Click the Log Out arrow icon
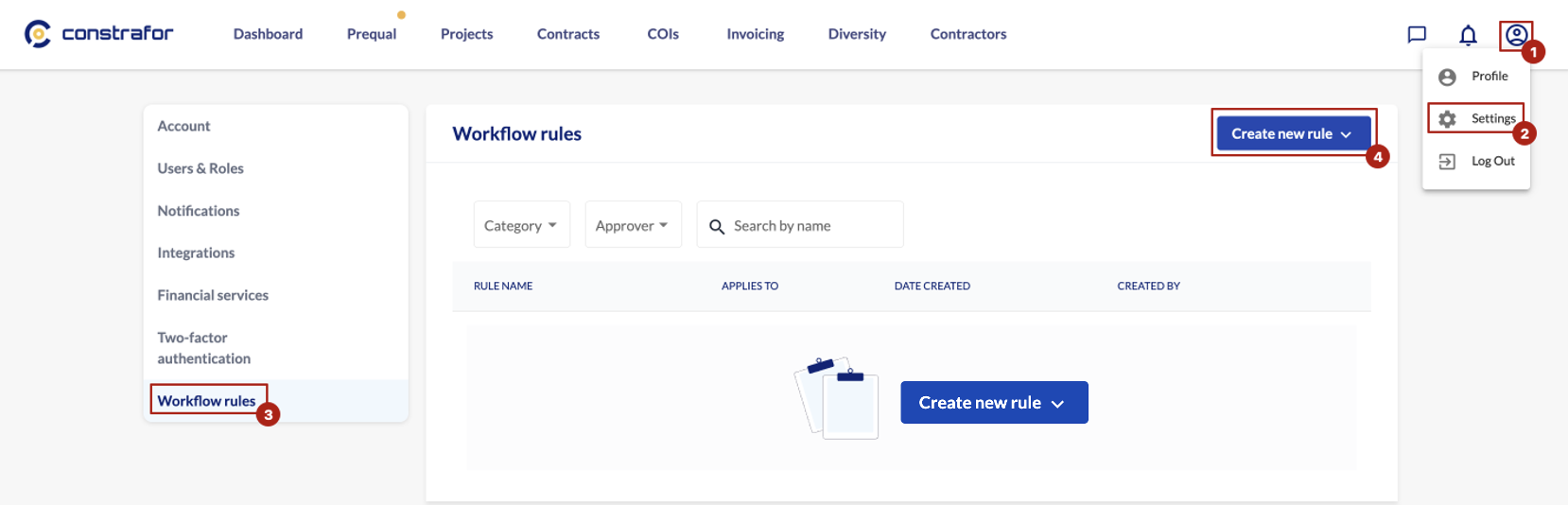 1447,162
